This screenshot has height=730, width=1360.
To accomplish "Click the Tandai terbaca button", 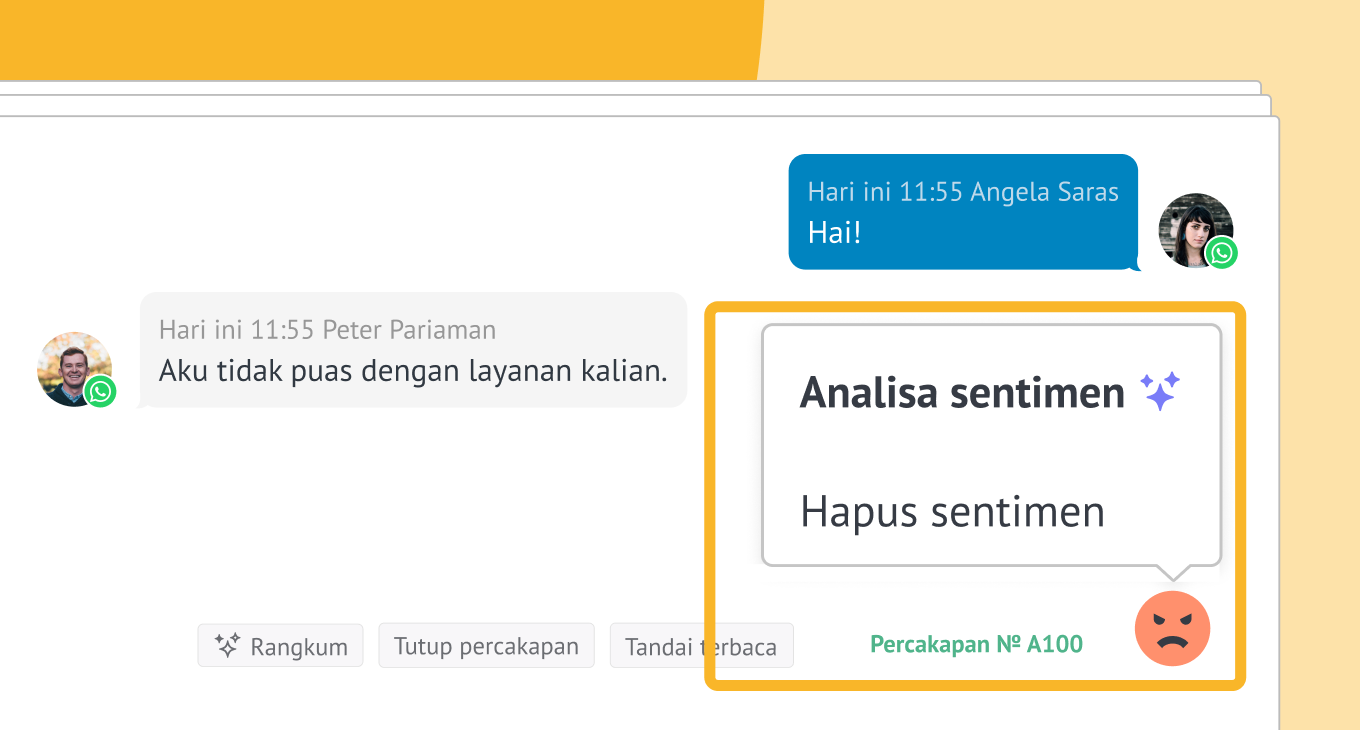I will click(700, 647).
